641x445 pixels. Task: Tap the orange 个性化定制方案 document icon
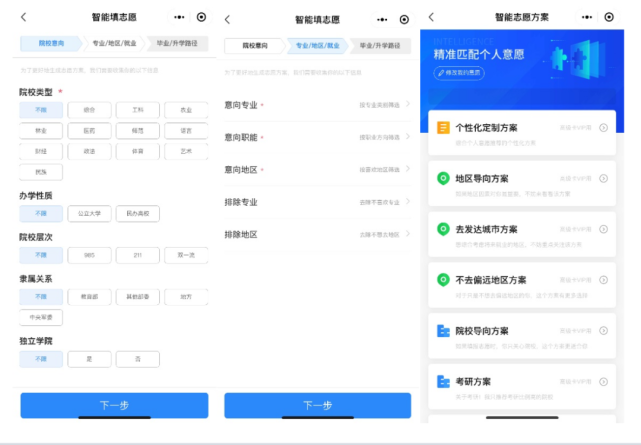443,127
